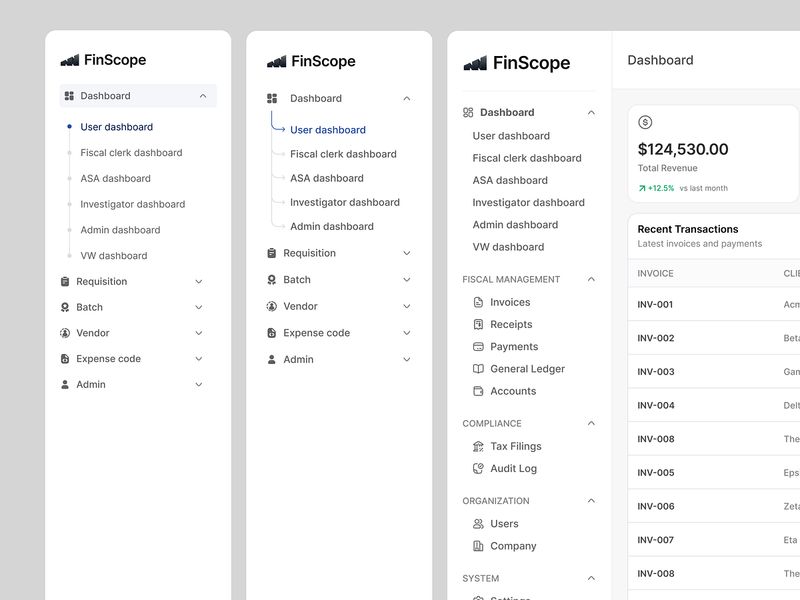Click Admin person icon in left sidebar
The width and height of the screenshot is (800, 600).
point(65,384)
